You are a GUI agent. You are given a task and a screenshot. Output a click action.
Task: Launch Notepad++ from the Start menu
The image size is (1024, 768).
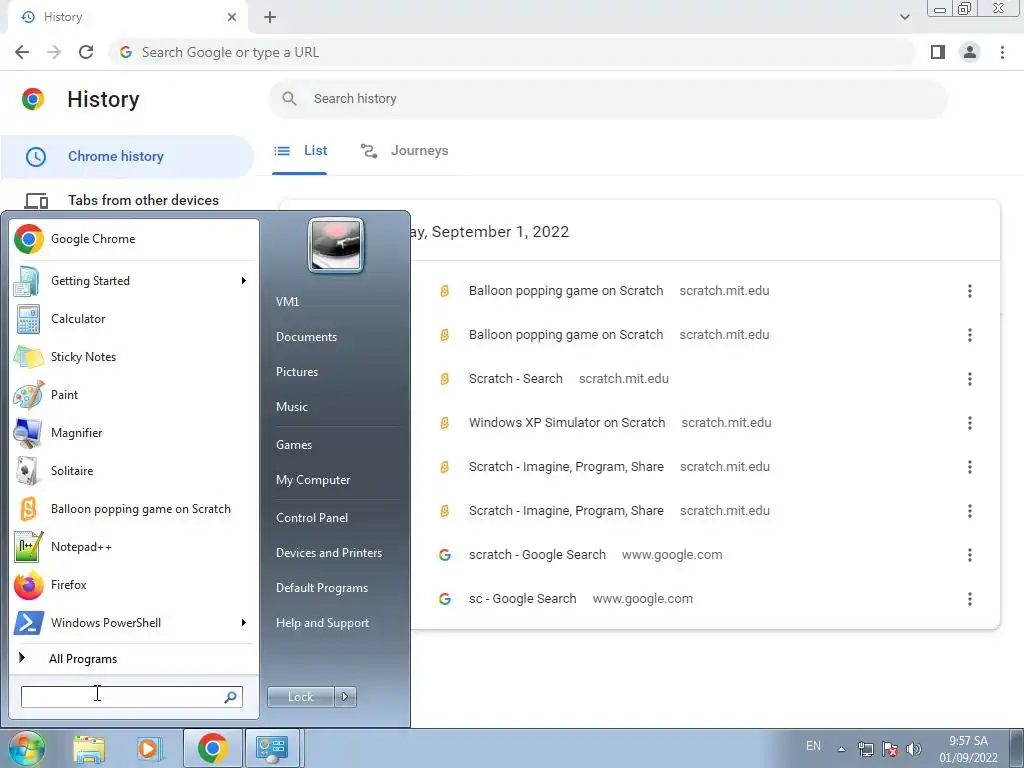coord(134,547)
